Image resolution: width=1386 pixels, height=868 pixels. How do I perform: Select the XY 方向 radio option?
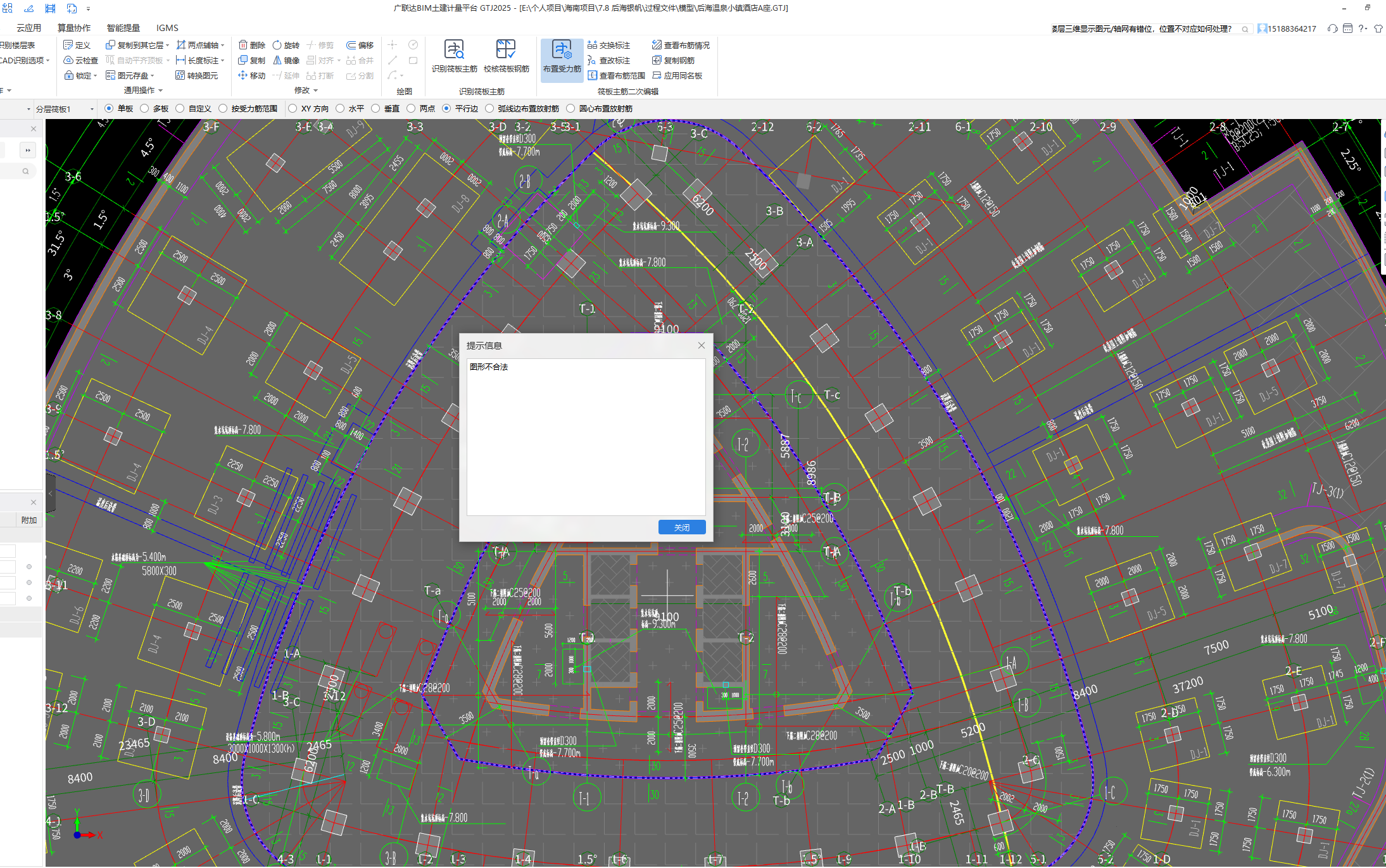pos(293,108)
